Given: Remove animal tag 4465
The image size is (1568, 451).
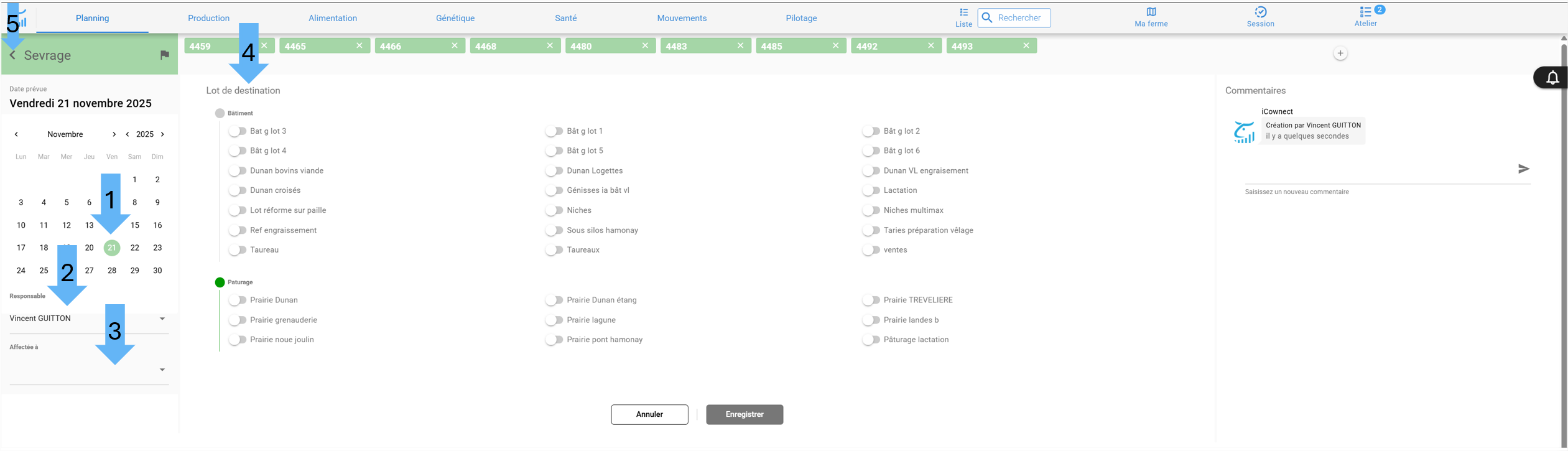Looking at the screenshot, I should 360,45.
